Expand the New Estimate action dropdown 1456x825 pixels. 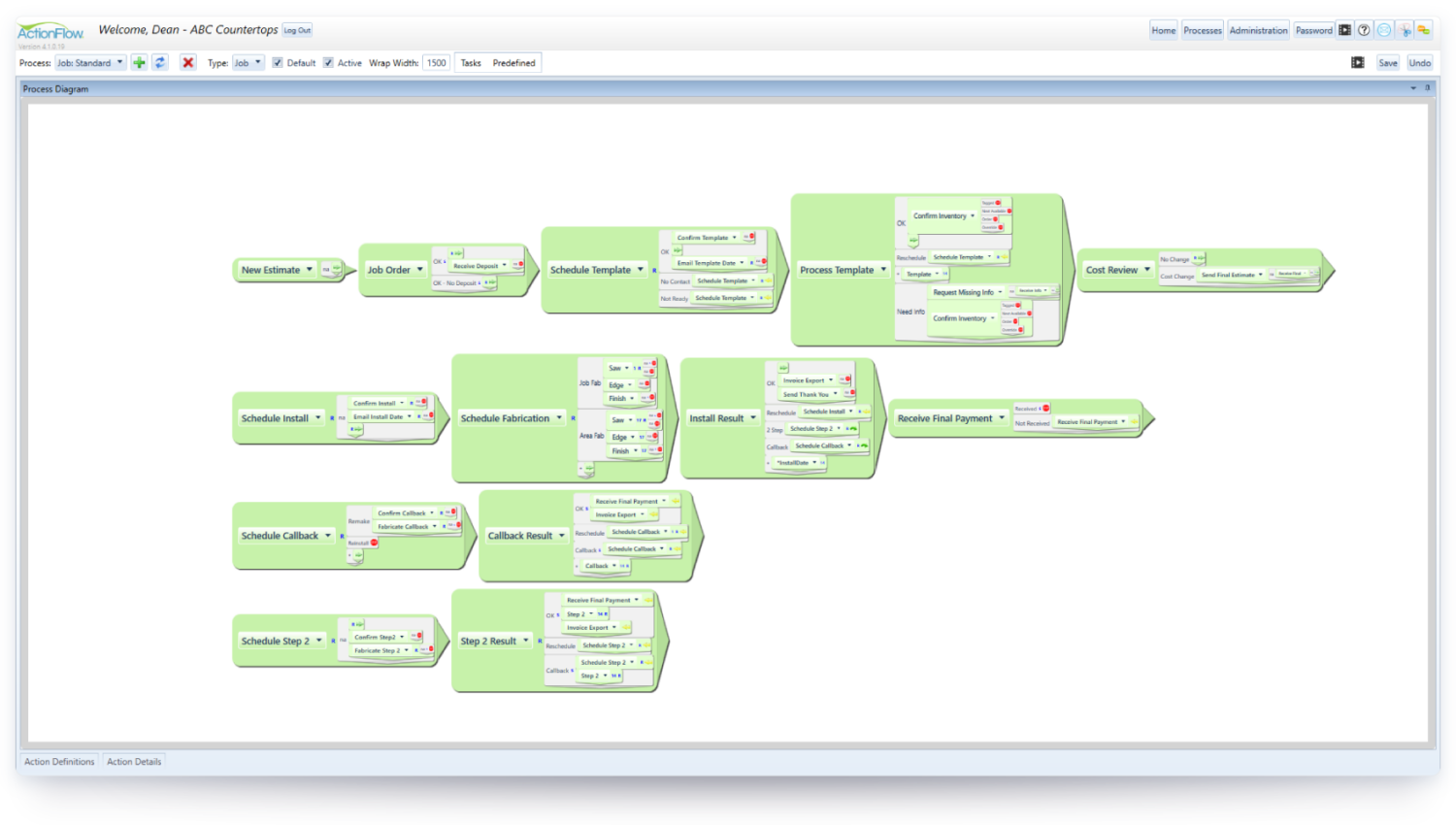pos(309,270)
